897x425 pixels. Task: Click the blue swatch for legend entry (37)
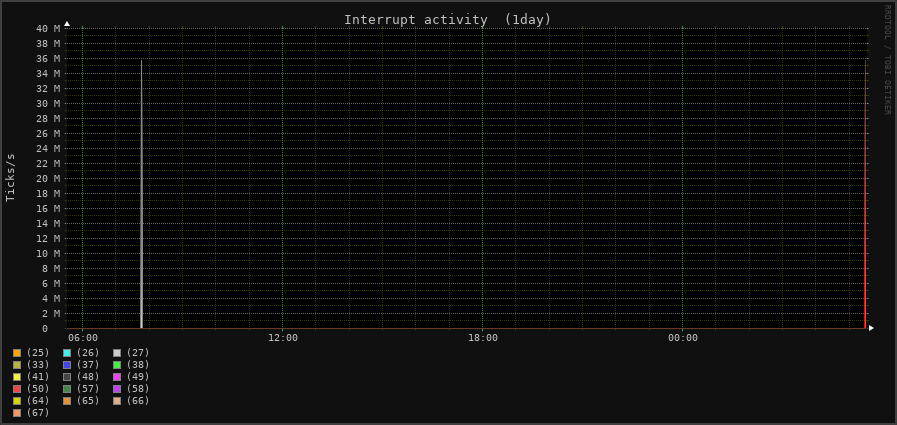(x=67, y=365)
